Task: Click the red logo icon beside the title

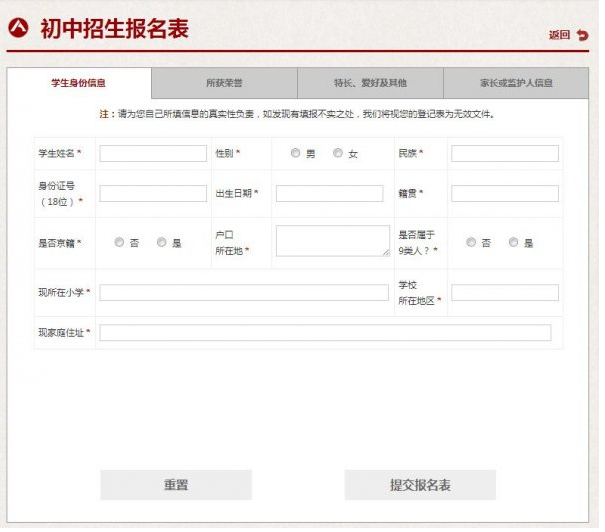Action: pos(18,28)
